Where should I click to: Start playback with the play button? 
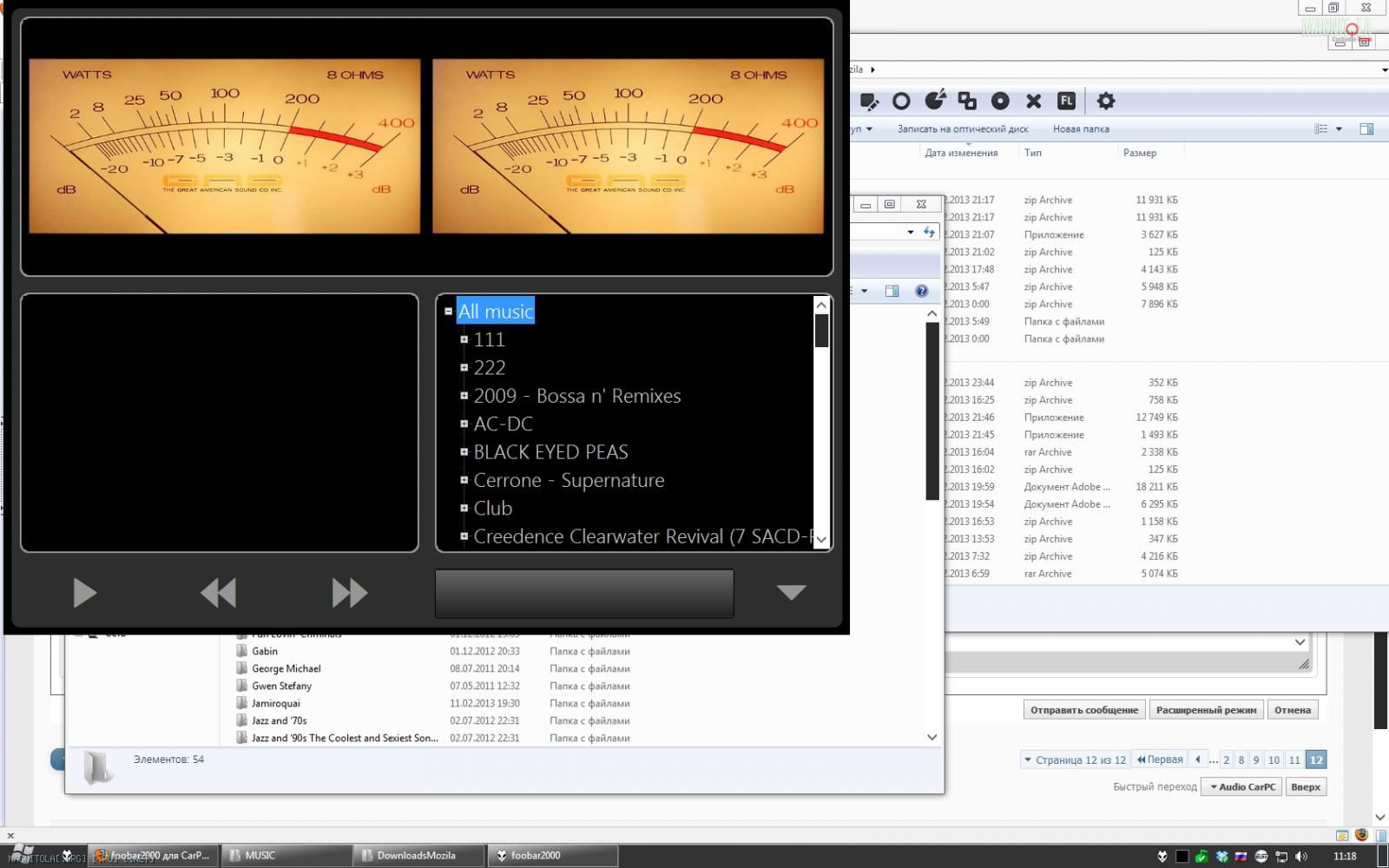(84, 593)
